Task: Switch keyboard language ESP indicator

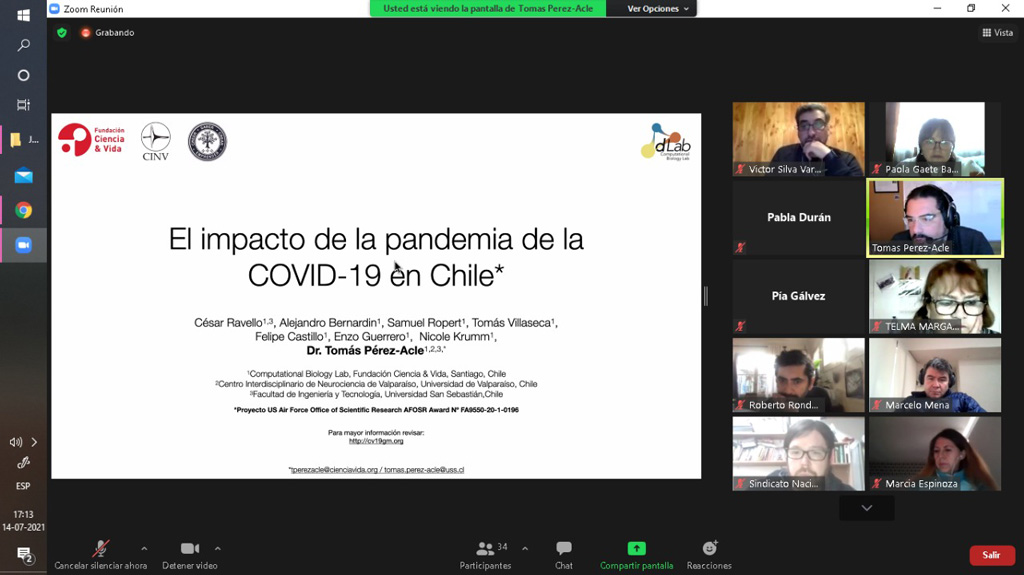Action: pyautogui.click(x=23, y=486)
